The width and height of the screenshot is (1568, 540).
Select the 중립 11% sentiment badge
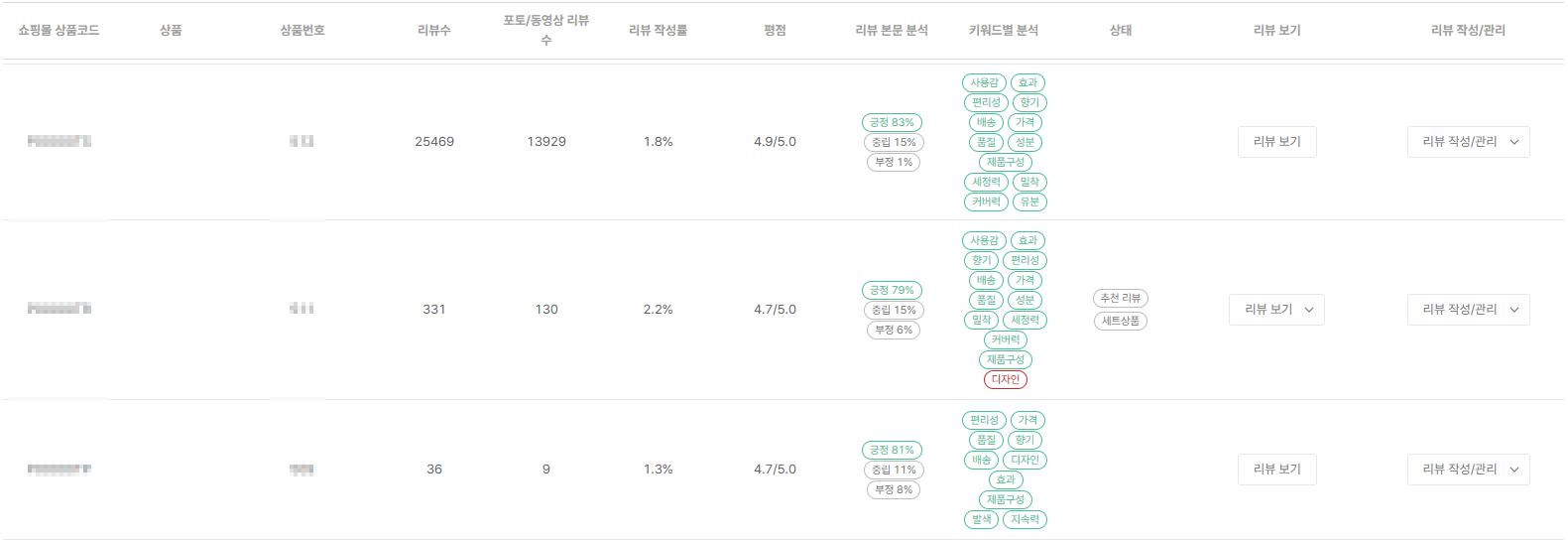[x=894, y=470]
